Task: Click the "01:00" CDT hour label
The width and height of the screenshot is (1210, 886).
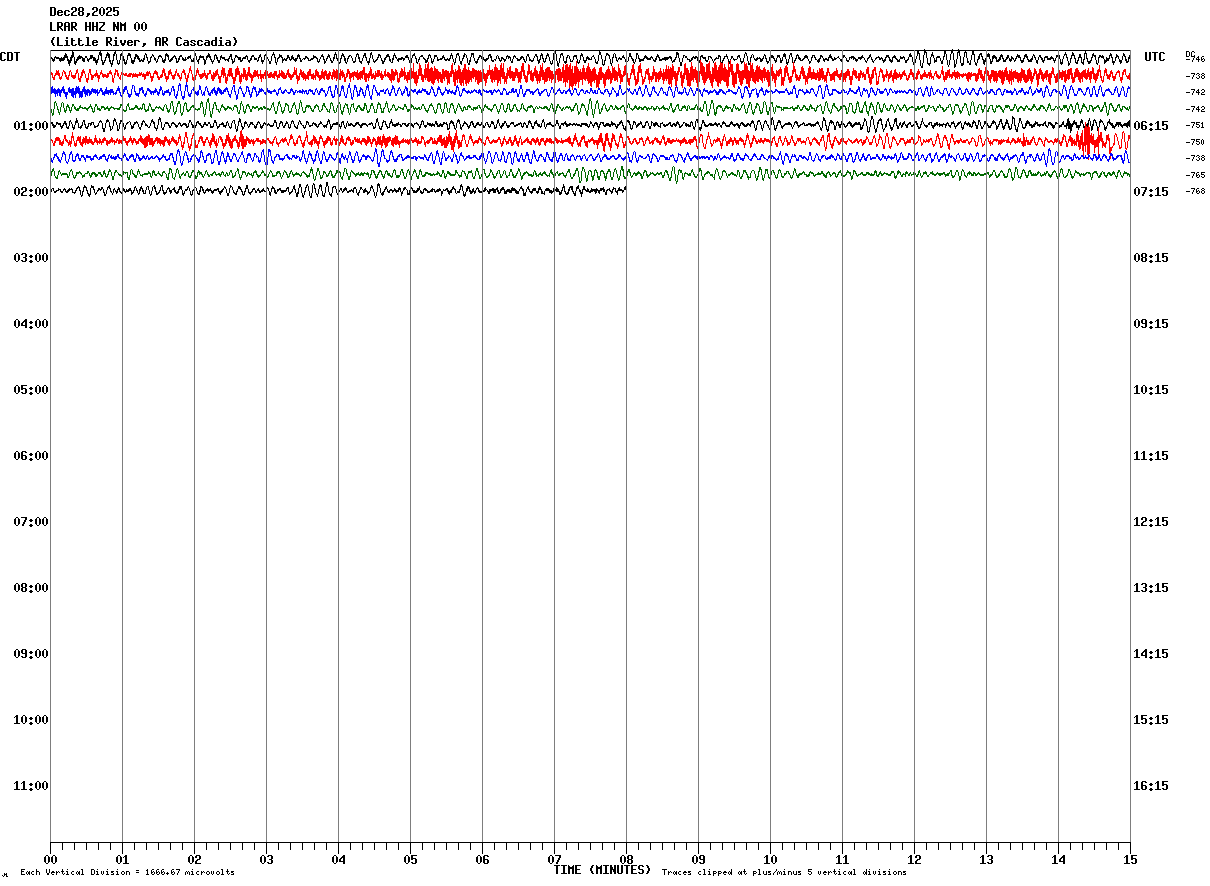Action: (x=31, y=126)
